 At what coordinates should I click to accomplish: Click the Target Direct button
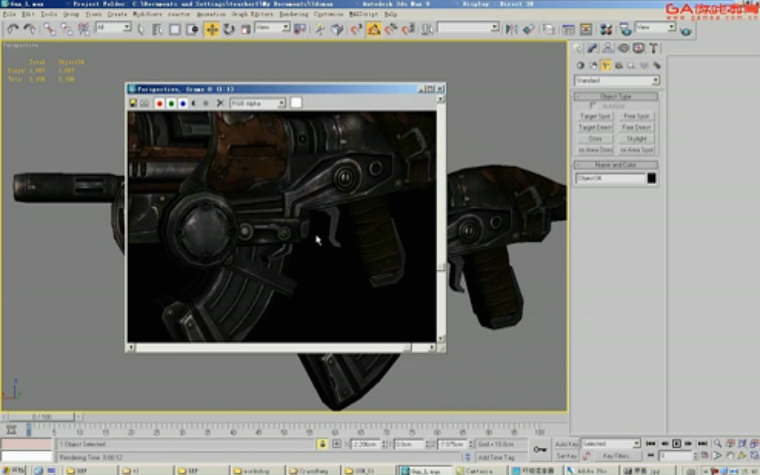(x=595, y=127)
